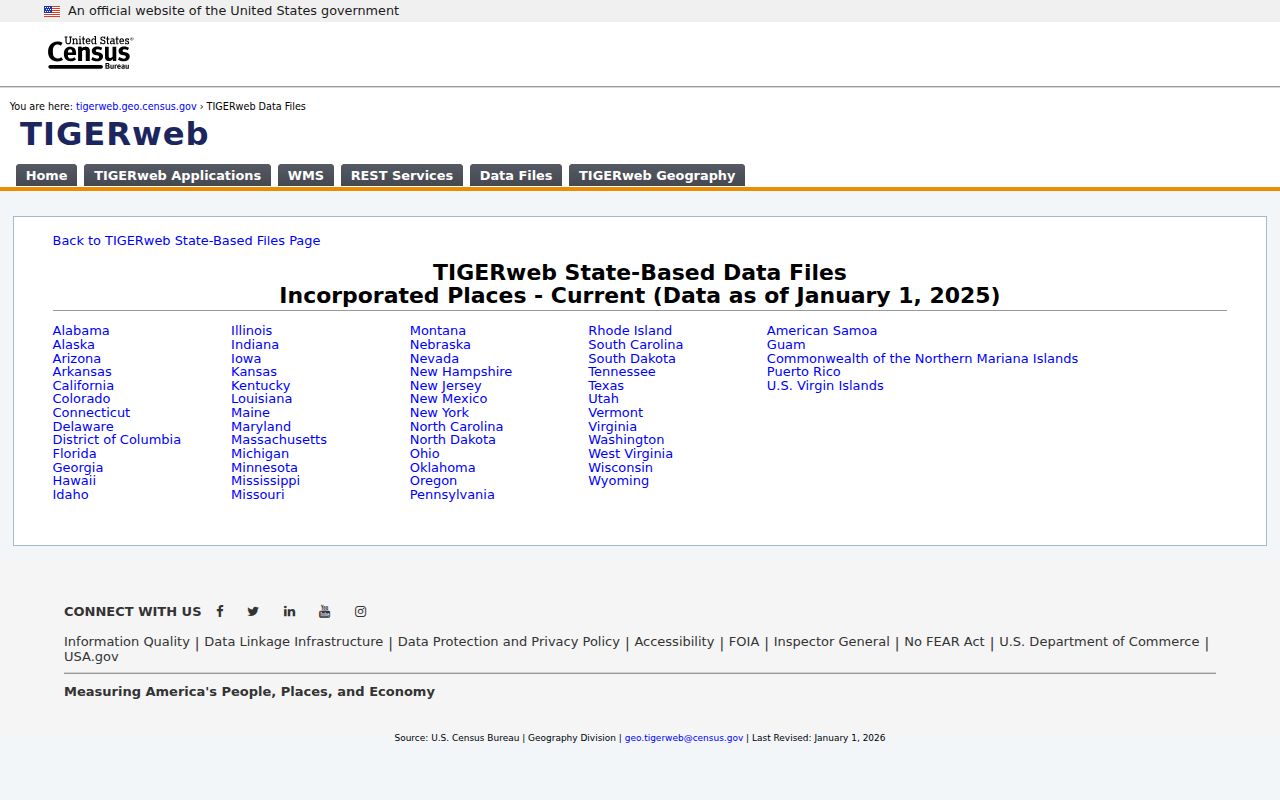This screenshot has height=800, width=1280.
Task: Open the District of Columbia link
Action: tap(117, 440)
